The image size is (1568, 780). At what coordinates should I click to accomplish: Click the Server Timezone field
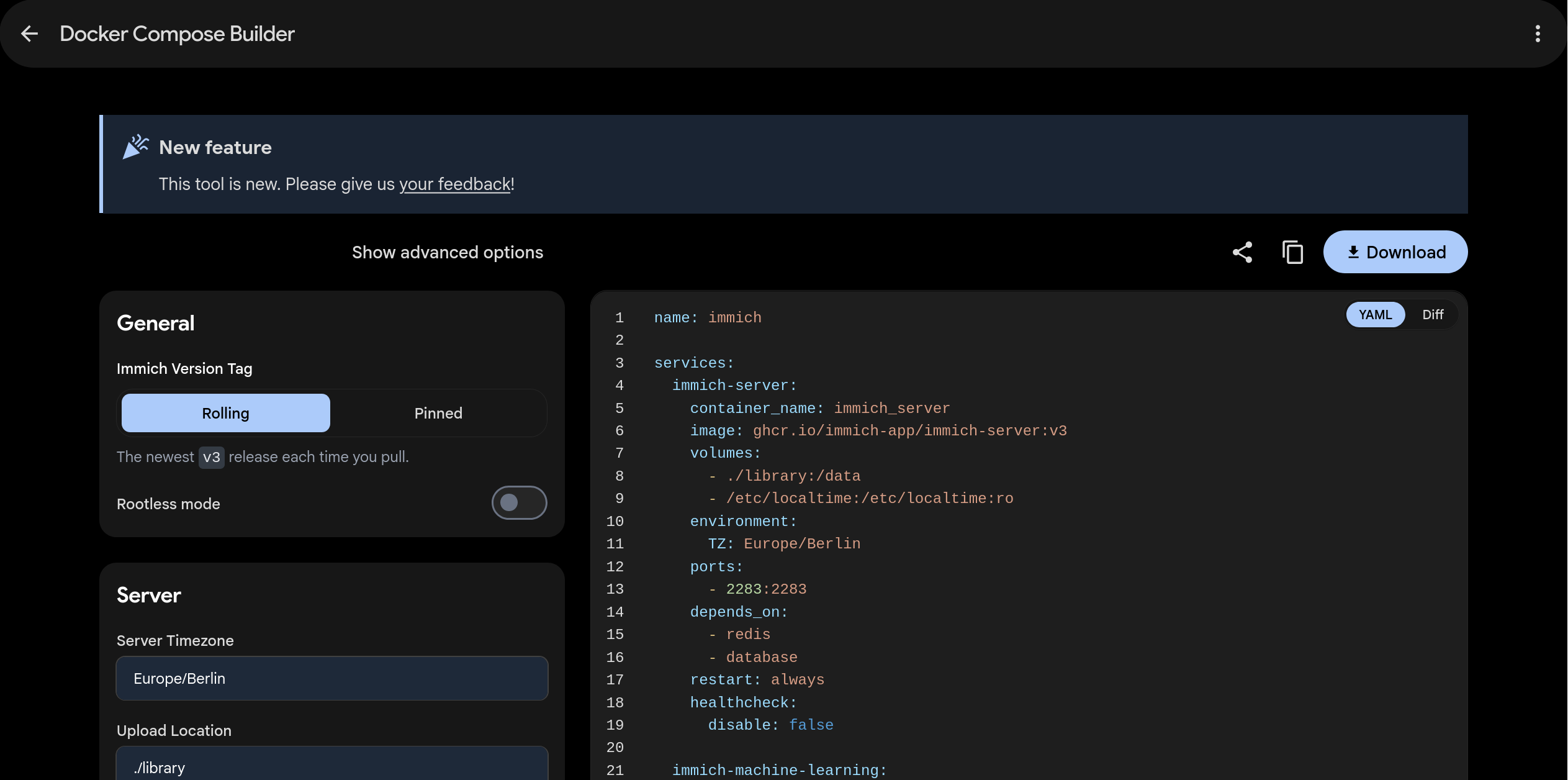click(x=332, y=678)
